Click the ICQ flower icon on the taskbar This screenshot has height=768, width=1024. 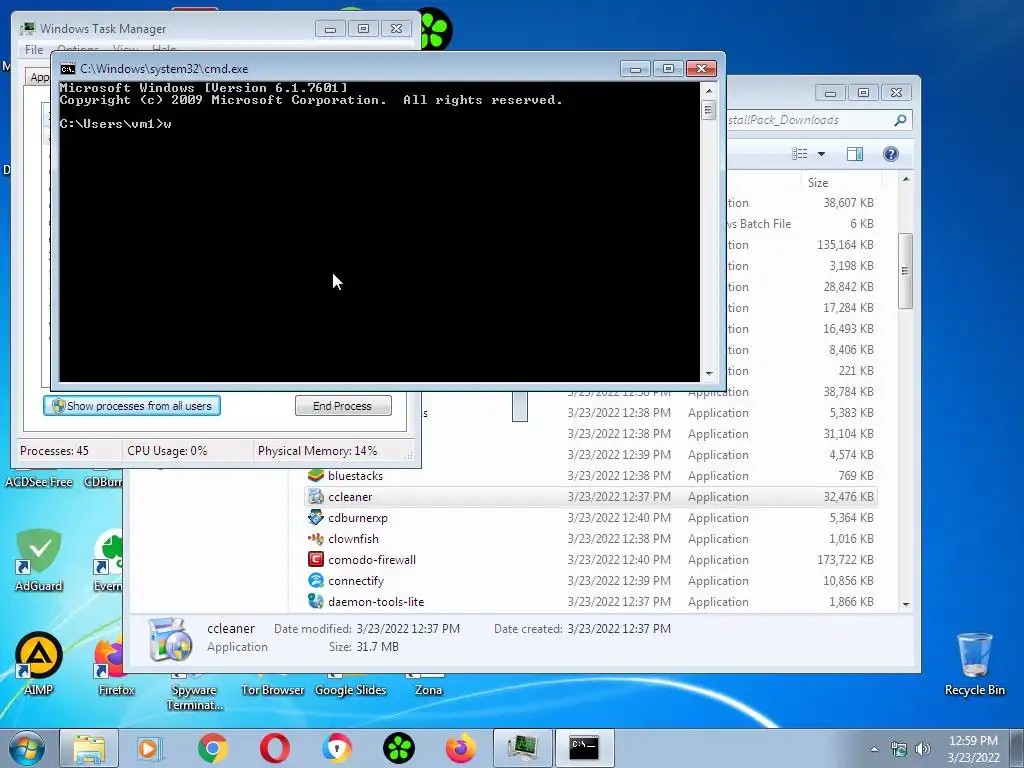tap(399, 748)
